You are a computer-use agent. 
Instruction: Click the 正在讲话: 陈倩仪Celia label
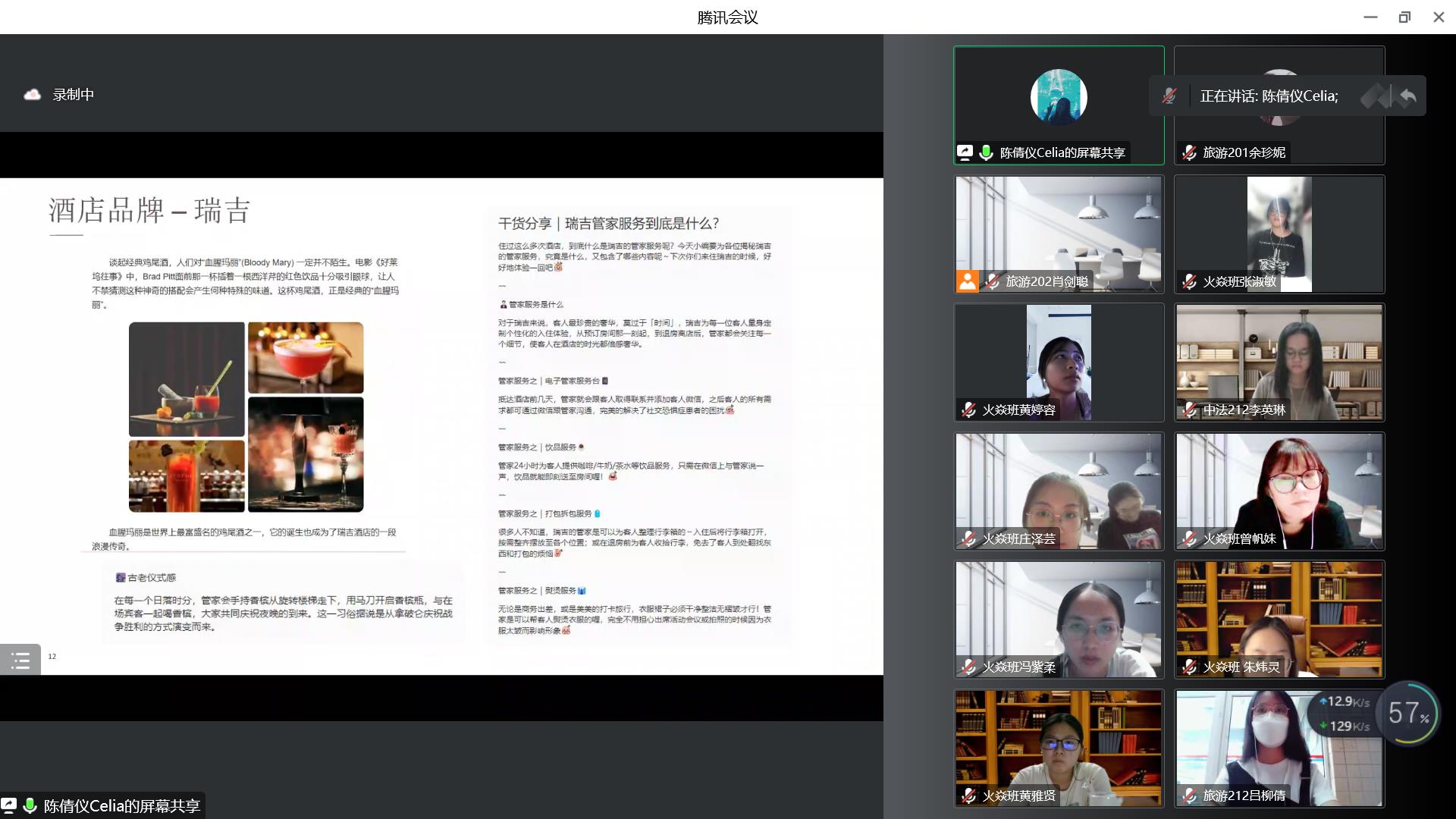click(1269, 96)
